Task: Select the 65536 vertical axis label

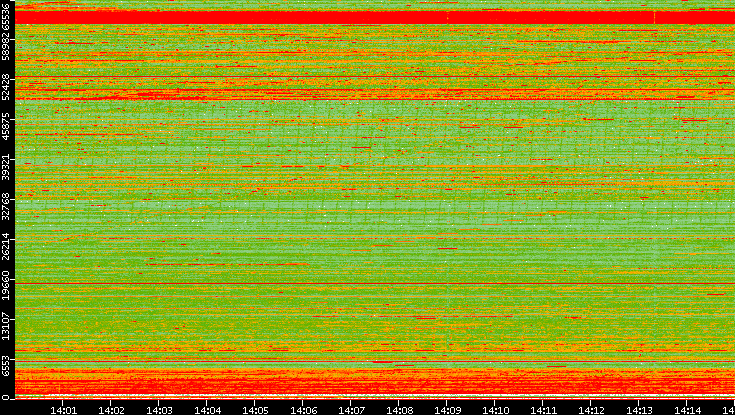Action: pyautogui.click(x=5, y=15)
